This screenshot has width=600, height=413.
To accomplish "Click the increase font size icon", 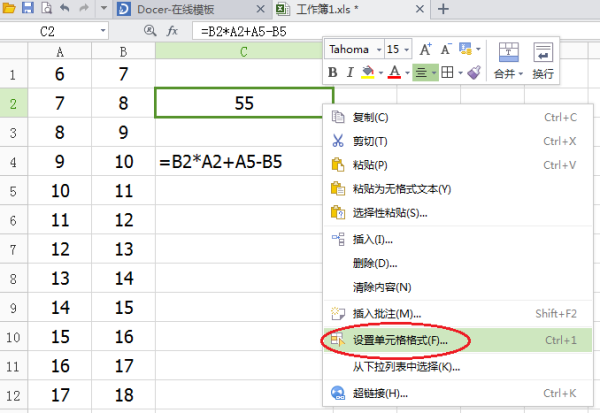I will [426, 49].
